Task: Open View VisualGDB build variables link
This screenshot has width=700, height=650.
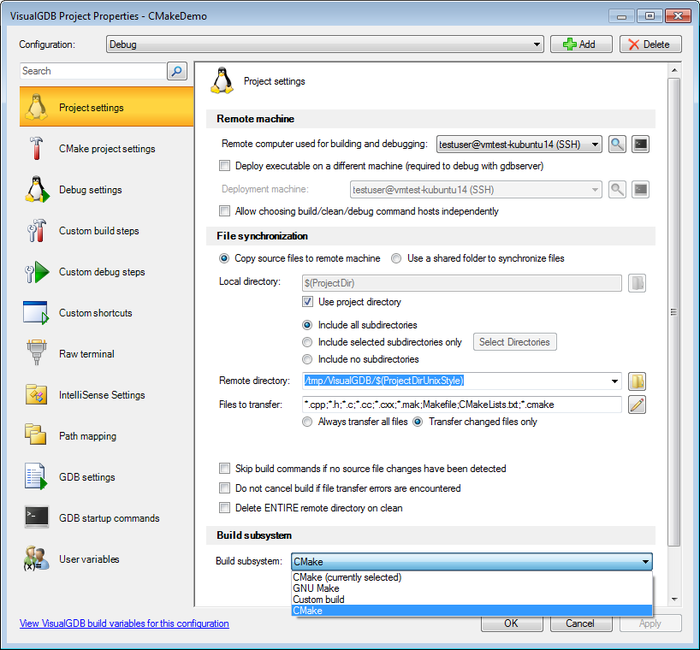Action: click(124, 624)
